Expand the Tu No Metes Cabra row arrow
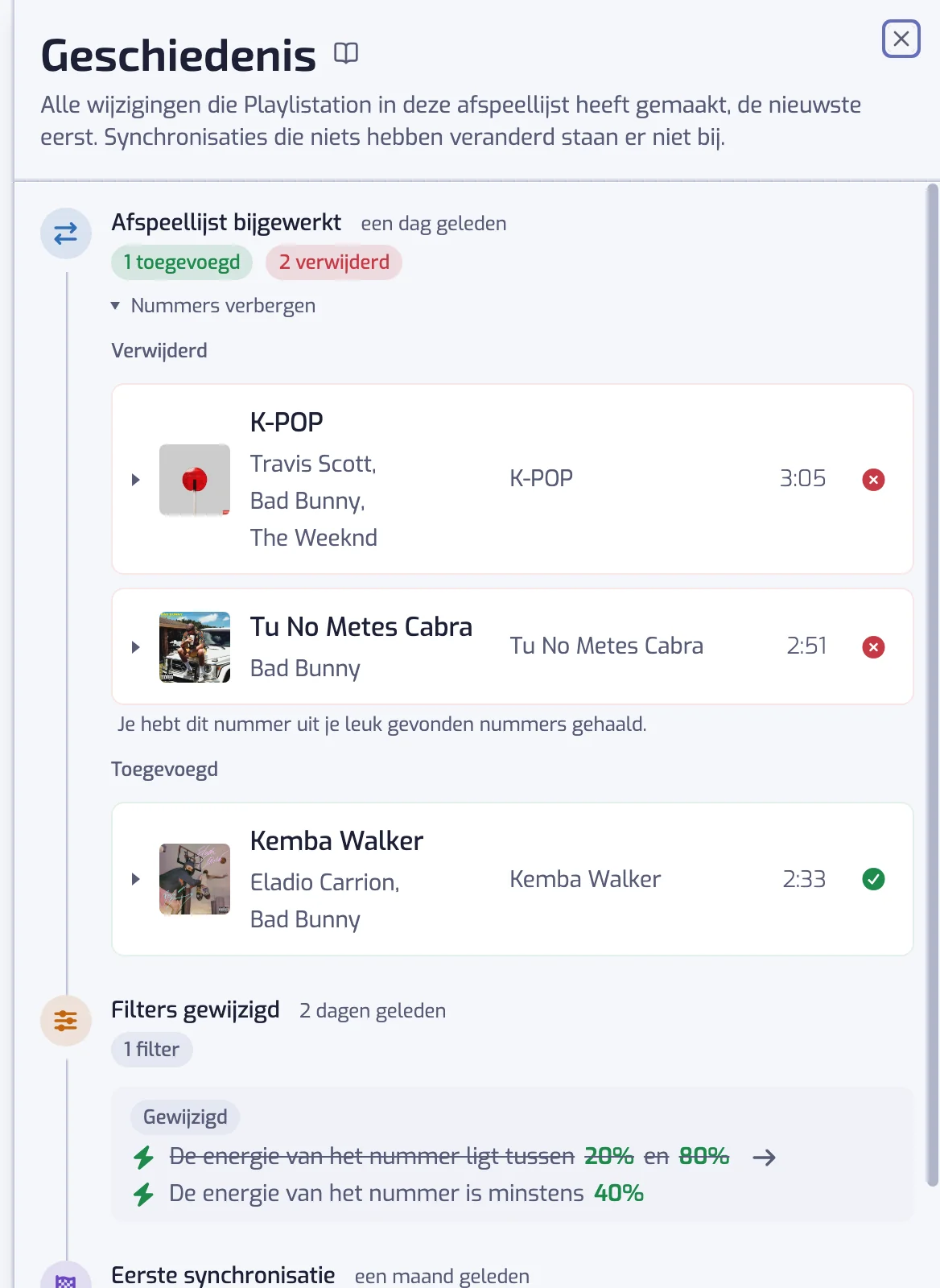This screenshot has width=940, height=1288. (x=136, y=647)
